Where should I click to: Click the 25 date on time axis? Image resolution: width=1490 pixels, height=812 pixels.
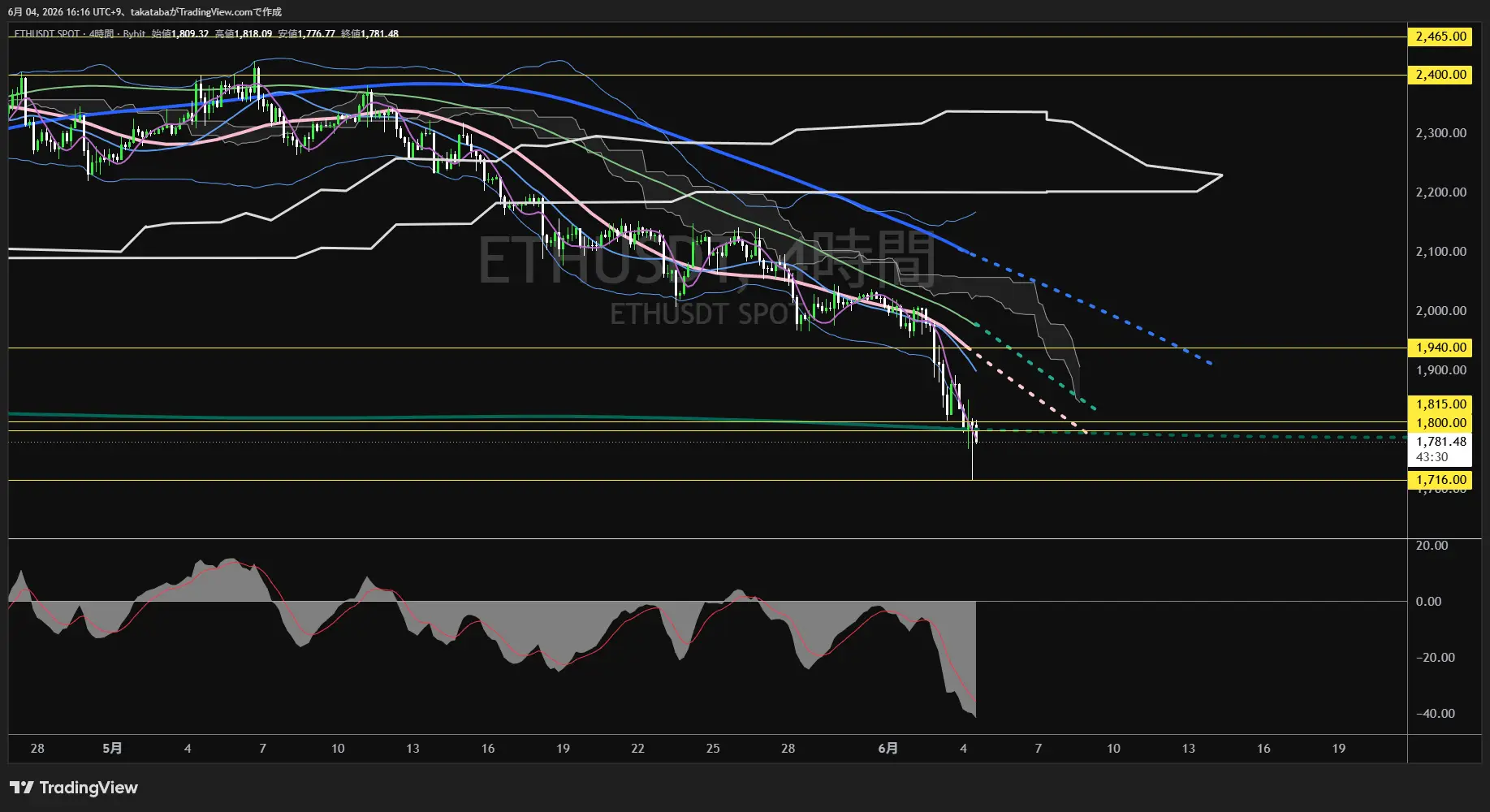click(x=713, y=749)
